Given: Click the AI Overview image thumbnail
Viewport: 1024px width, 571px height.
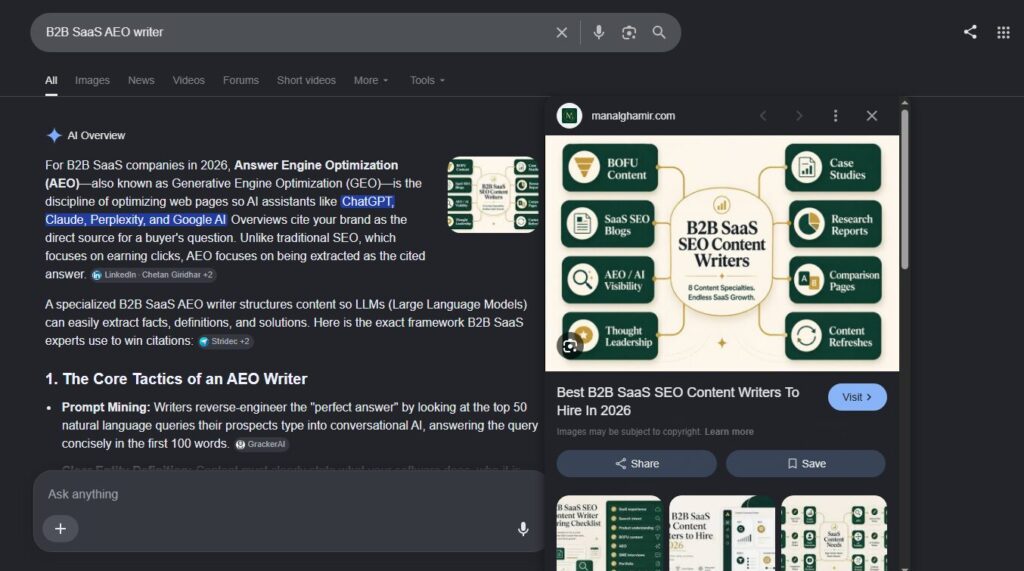Looking at the screenshot, I should (493, 194).
